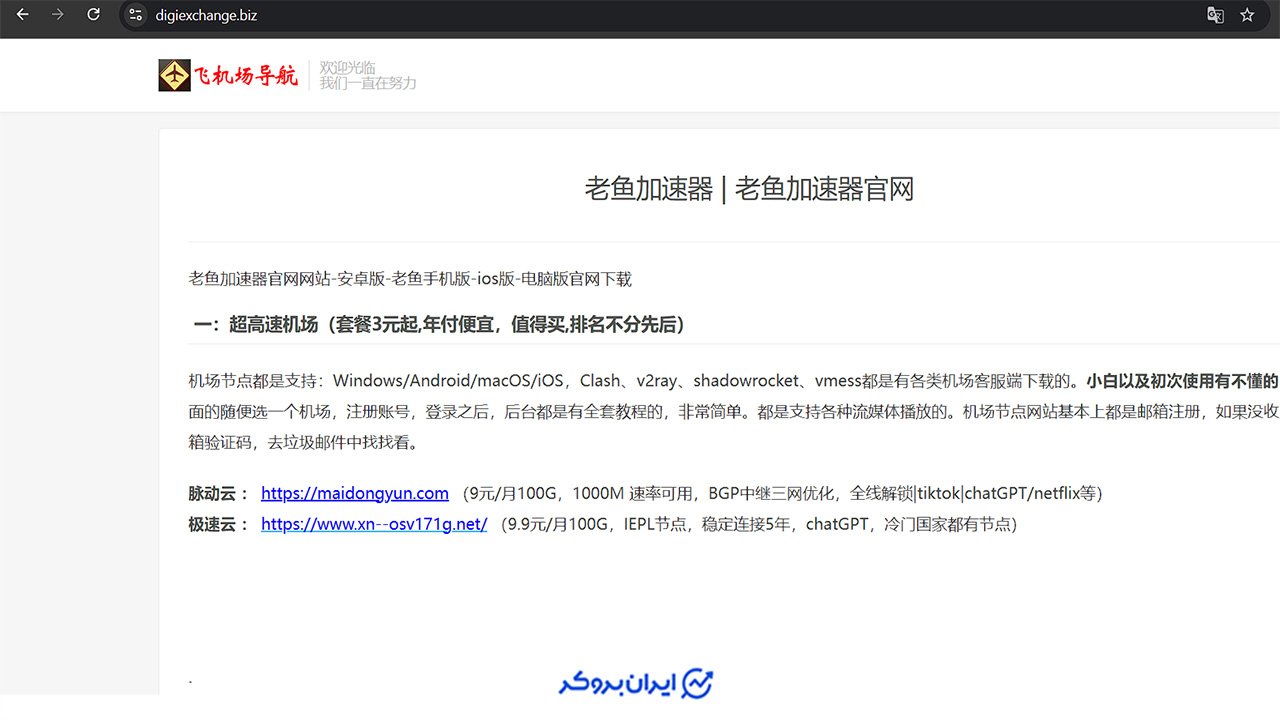Click the red 飞机场导航 site name
The width and height of the screenshot is (1280, 720).
point(245,75)
